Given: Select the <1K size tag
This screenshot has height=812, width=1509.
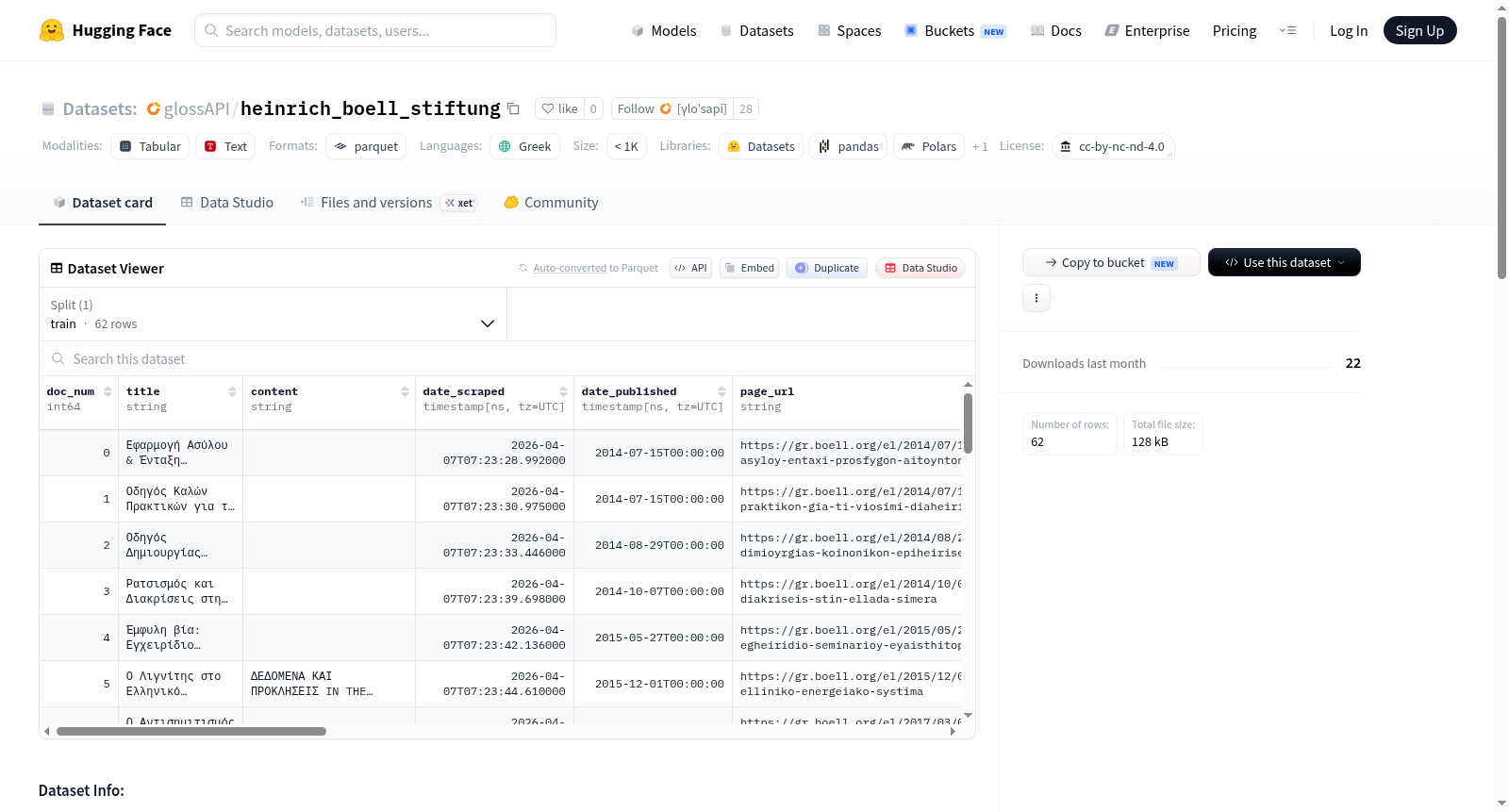Looking at the screenshot, I should coord(626,146).
